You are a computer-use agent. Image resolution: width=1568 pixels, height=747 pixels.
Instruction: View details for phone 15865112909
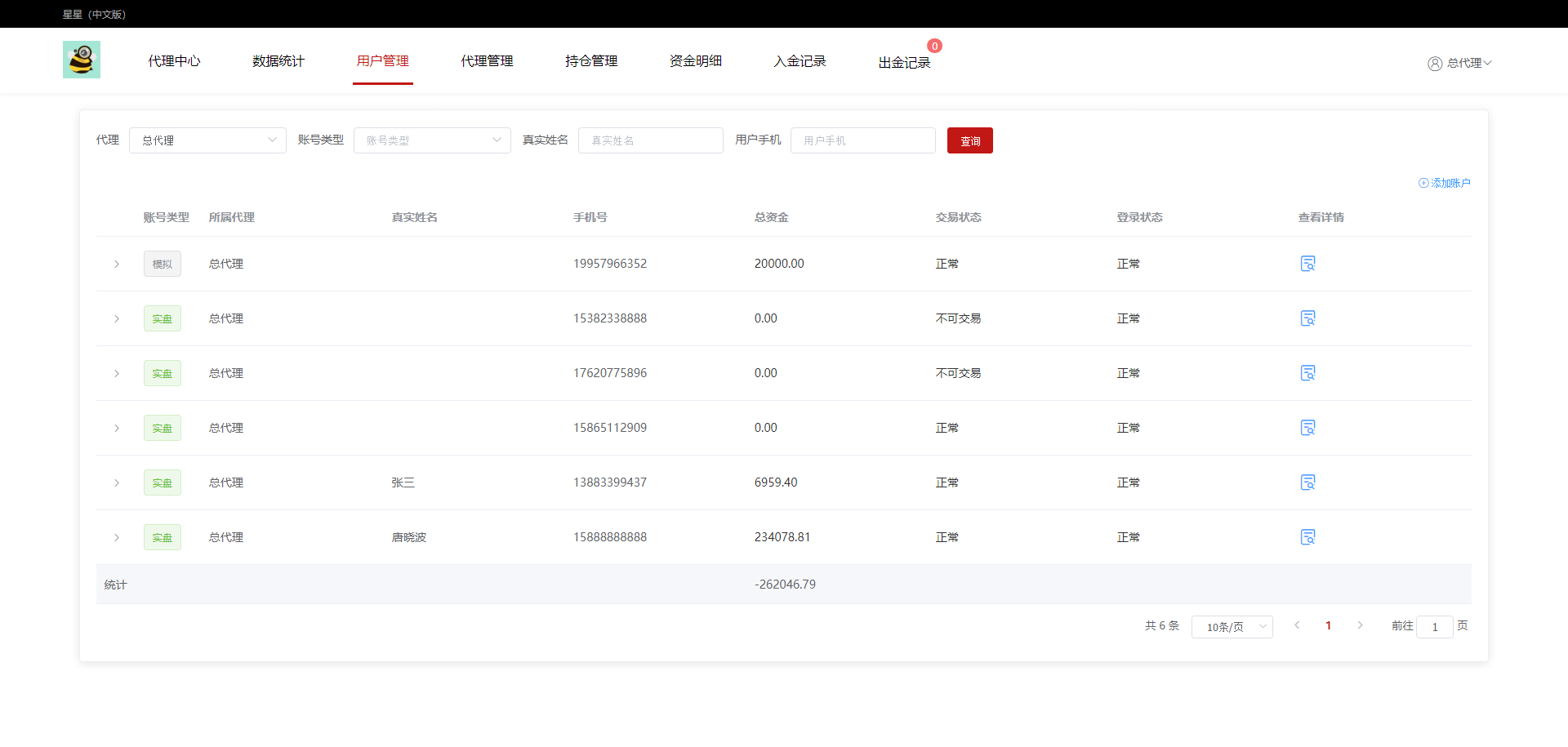[1307, 428]
